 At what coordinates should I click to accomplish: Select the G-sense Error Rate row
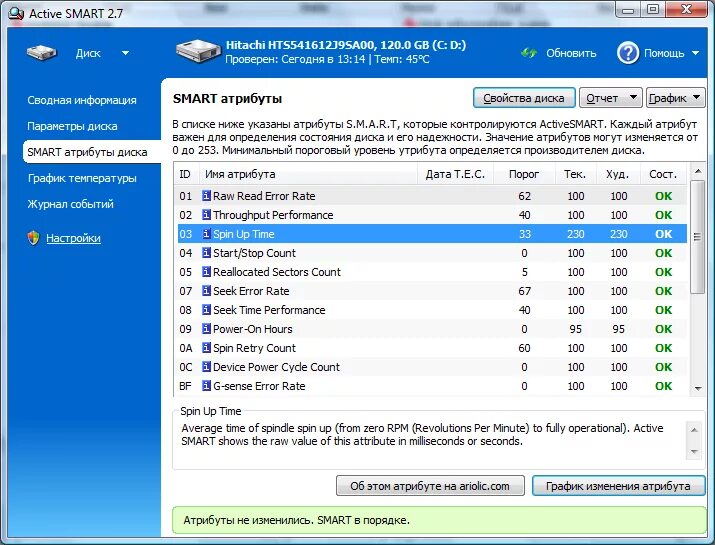(x=432, y=386)
